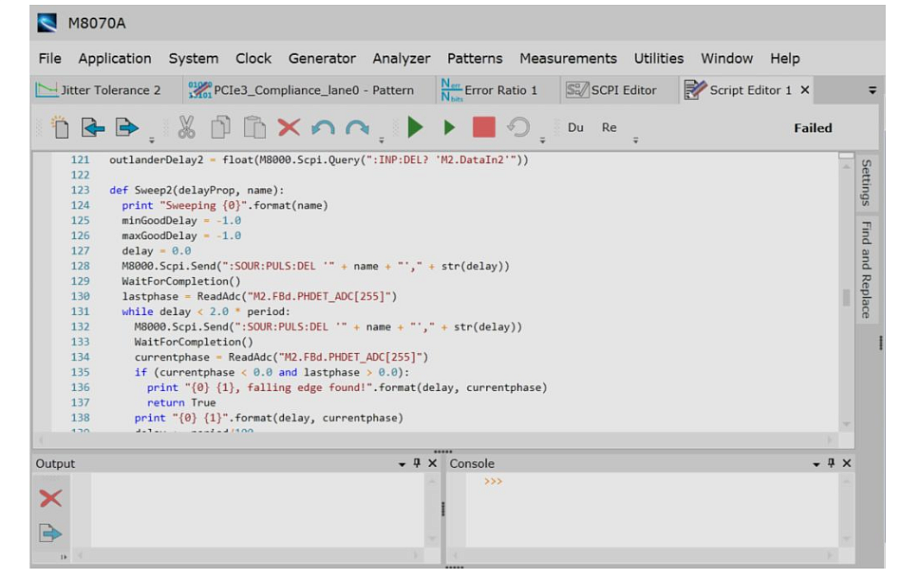Image resolution: width=900 pixels, height=579 pixels.
Task: Clear the Output panel with red X
Action: click(x=51, y=498)
